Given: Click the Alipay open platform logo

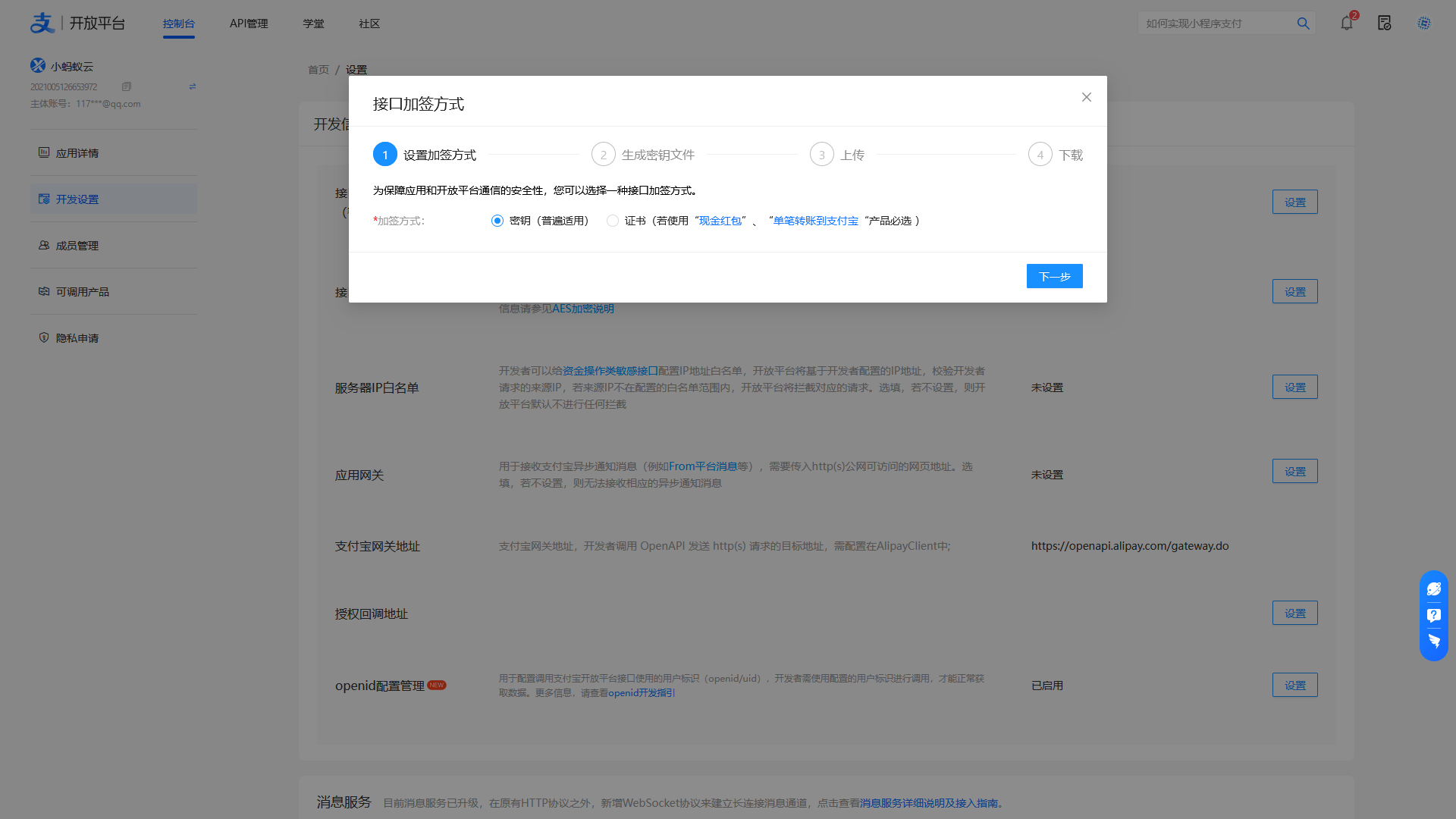Looking at the screenshot, I should [77, 23].
